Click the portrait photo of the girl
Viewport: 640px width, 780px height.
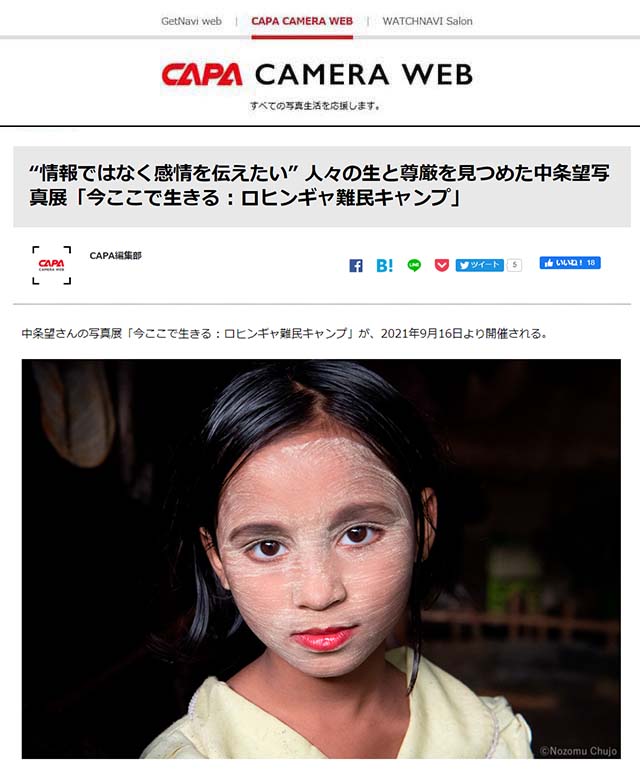pyautogui.click(x=321, y=559)
